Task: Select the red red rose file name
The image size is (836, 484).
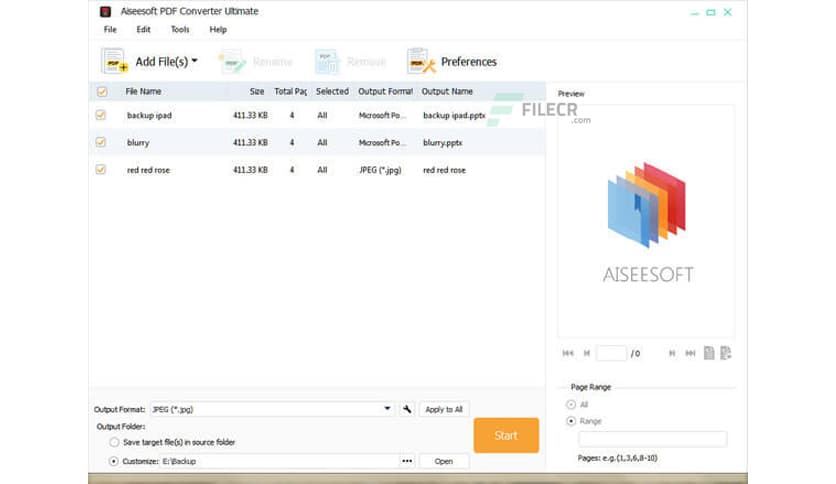Action: pyautogui.click(x=148, y=170)
